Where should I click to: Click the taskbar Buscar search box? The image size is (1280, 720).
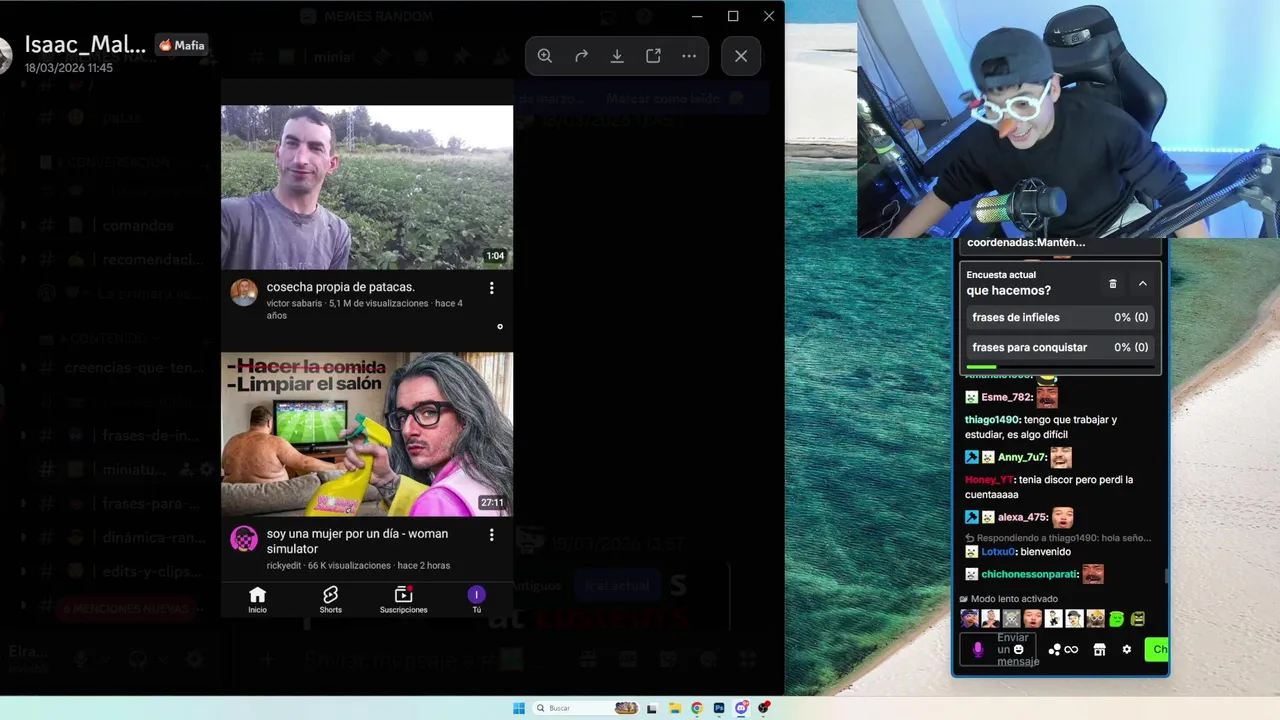[585, 708]
